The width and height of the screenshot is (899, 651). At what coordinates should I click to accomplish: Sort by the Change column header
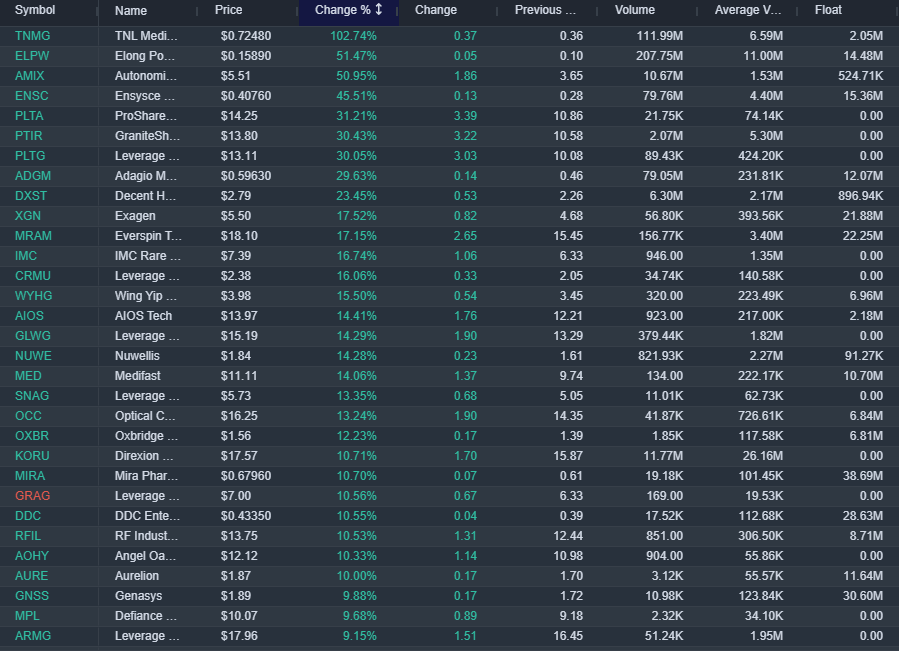click(x=436, y=10)
